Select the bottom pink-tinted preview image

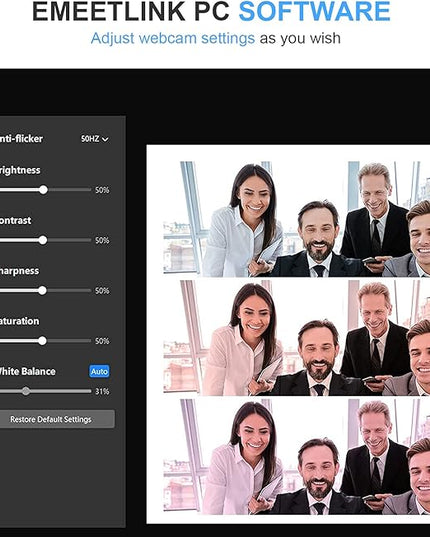tap(296, 457)
